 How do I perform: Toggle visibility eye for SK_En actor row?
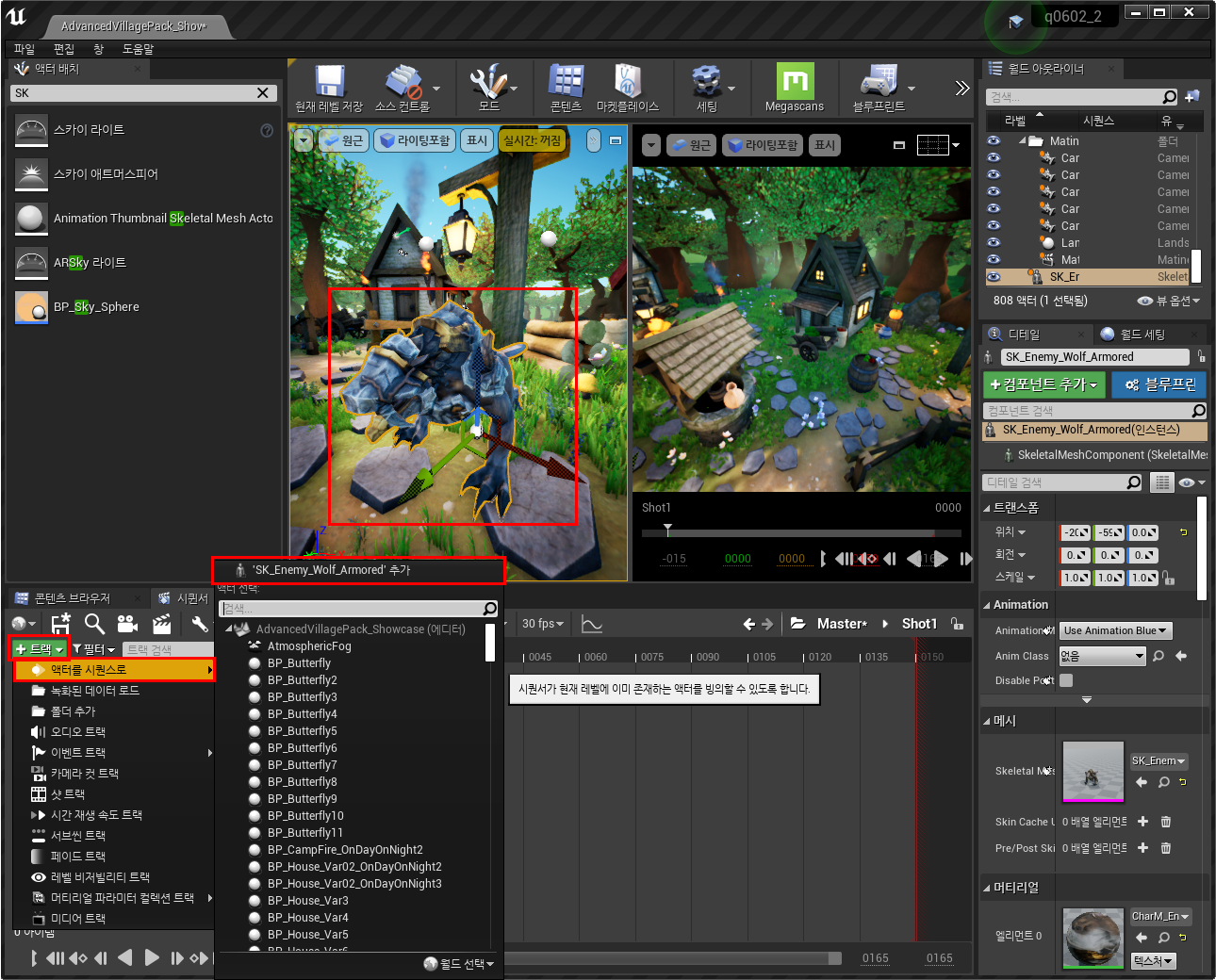(994, 276)
